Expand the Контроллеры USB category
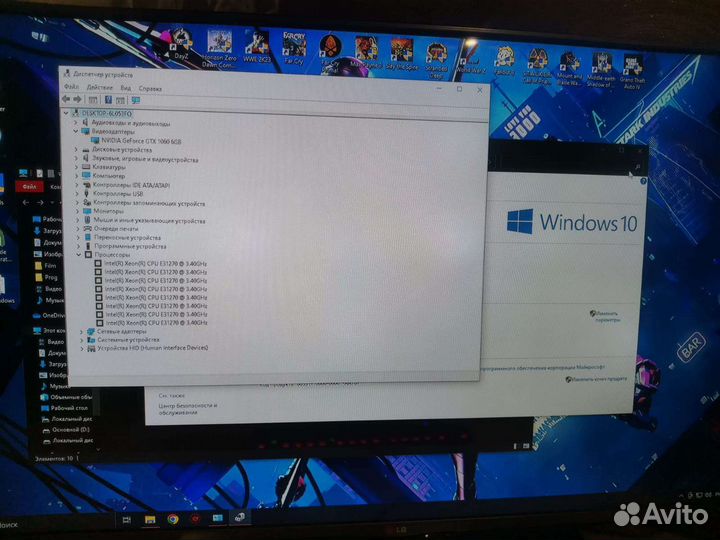720x540 pixels. pos(77,194)
